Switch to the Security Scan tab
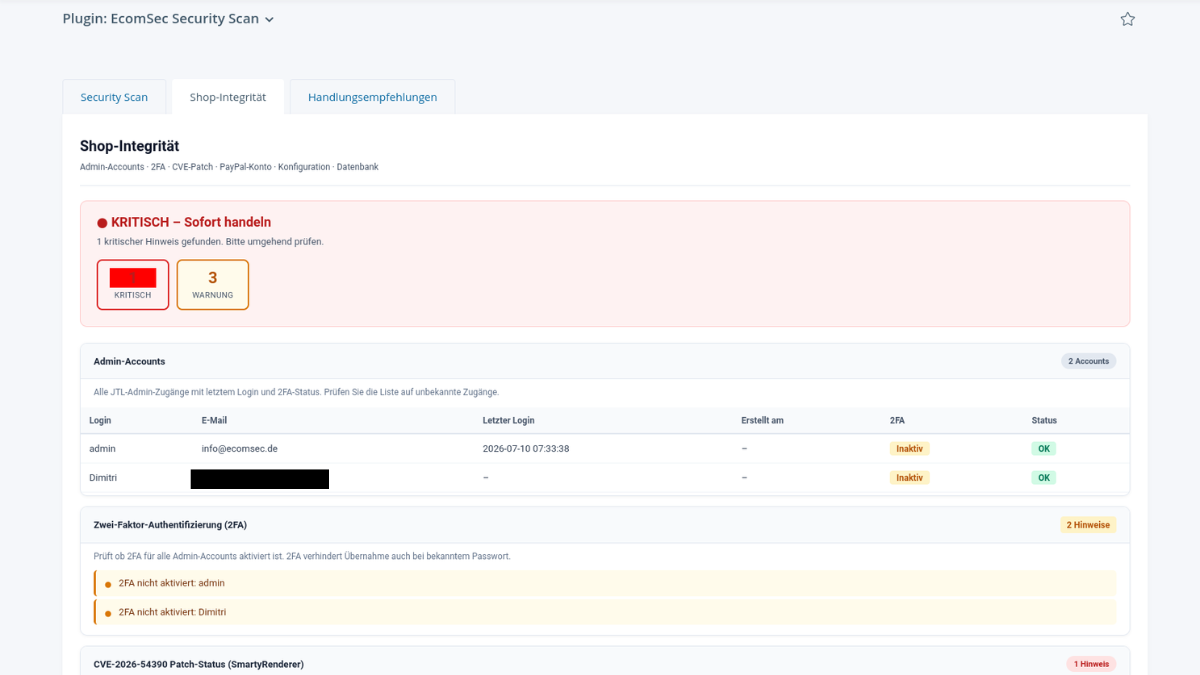Image resolution: width=1200 pixels, height=675 pixels. [114, 97]
